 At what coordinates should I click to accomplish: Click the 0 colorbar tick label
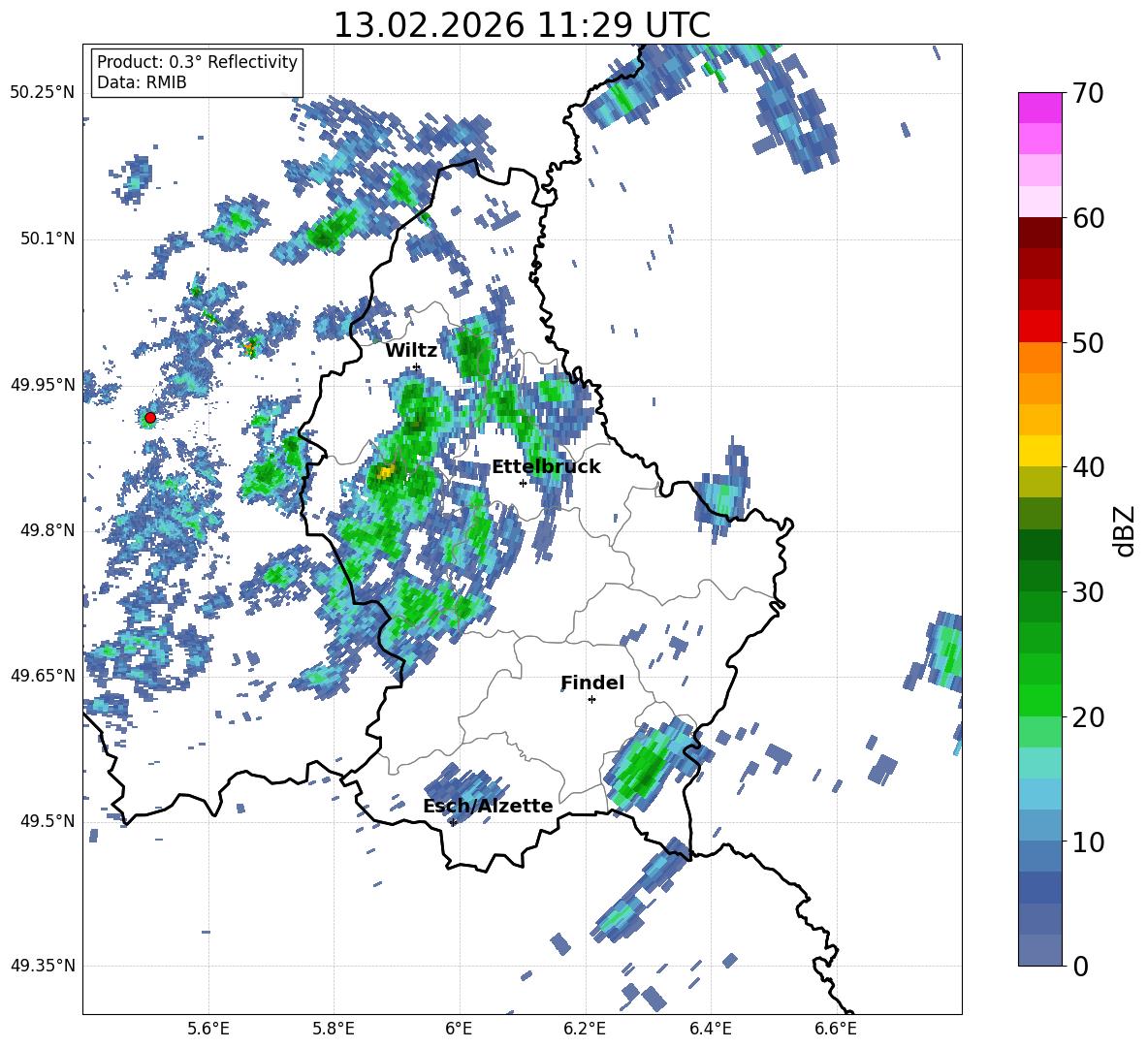(x=1081, y=966)
